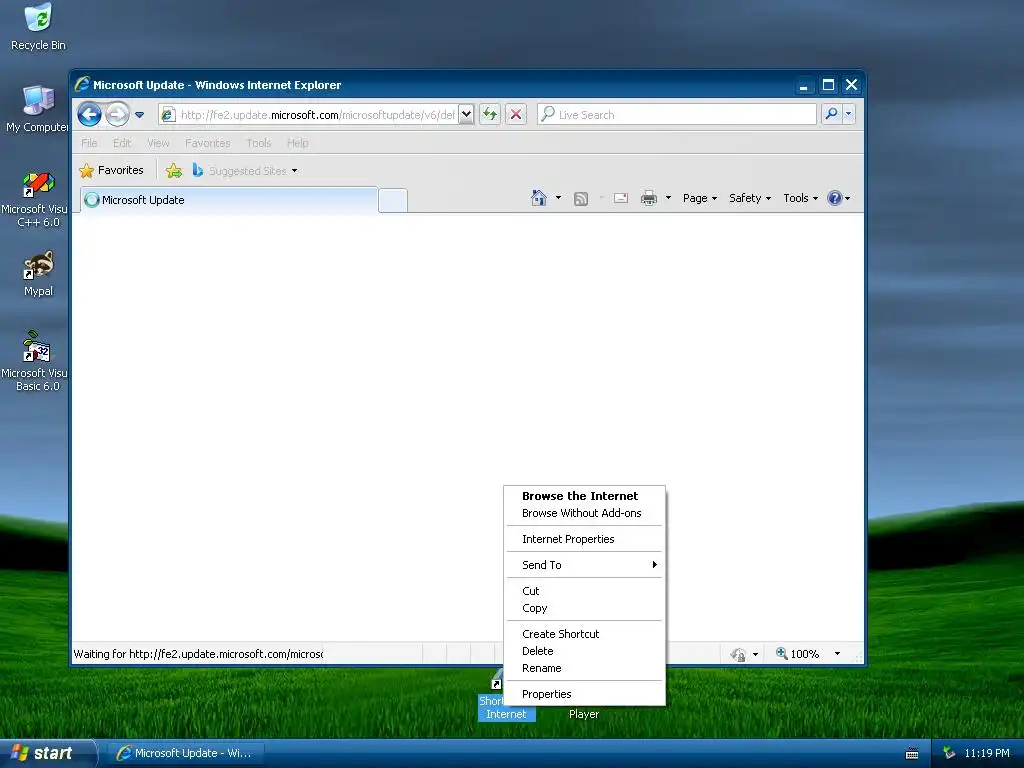Viewport: 1024px width, 768px height.
Task: Open the search provider dropdown arrow
Action: click(x=848, y=114)
